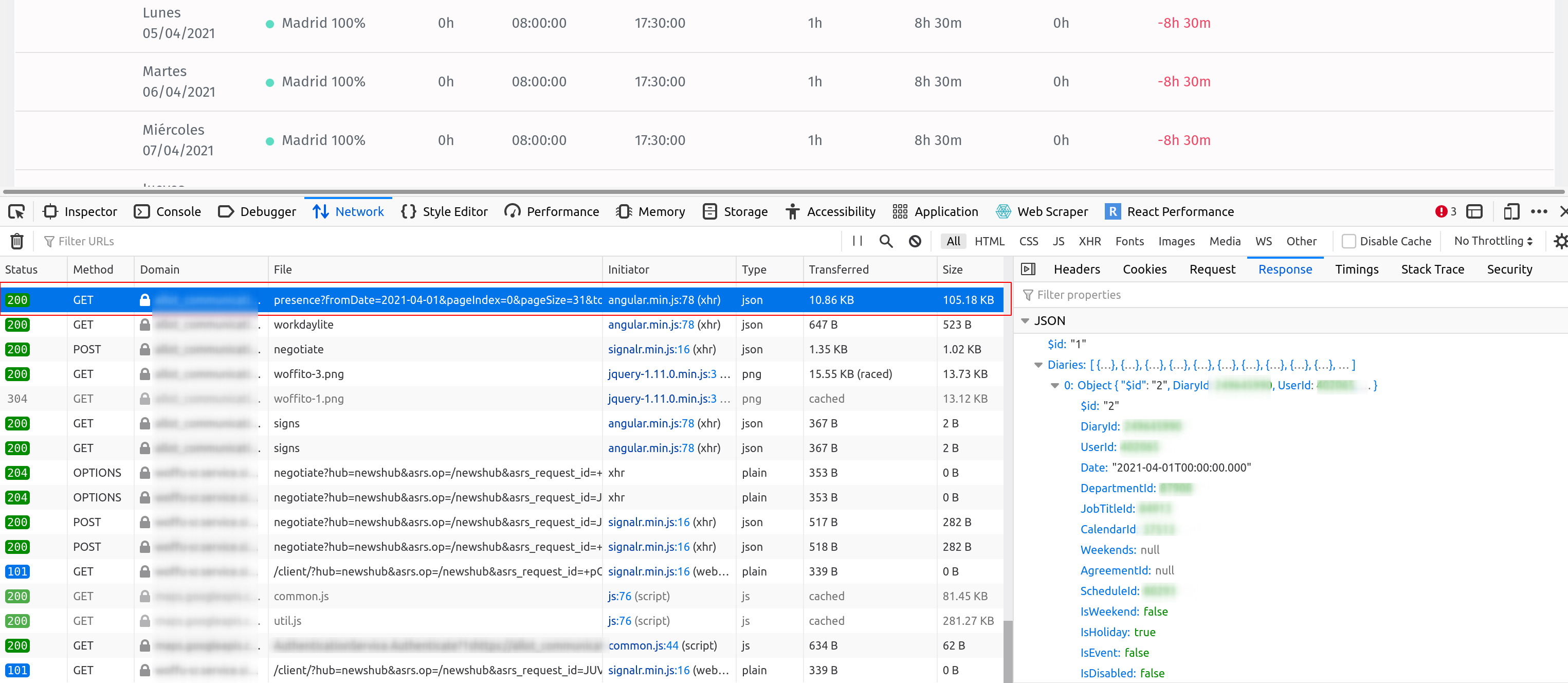The width and height of the screenshot is (1568, 683).
Task: Click the search filter icon in Network
Action: 886,242
